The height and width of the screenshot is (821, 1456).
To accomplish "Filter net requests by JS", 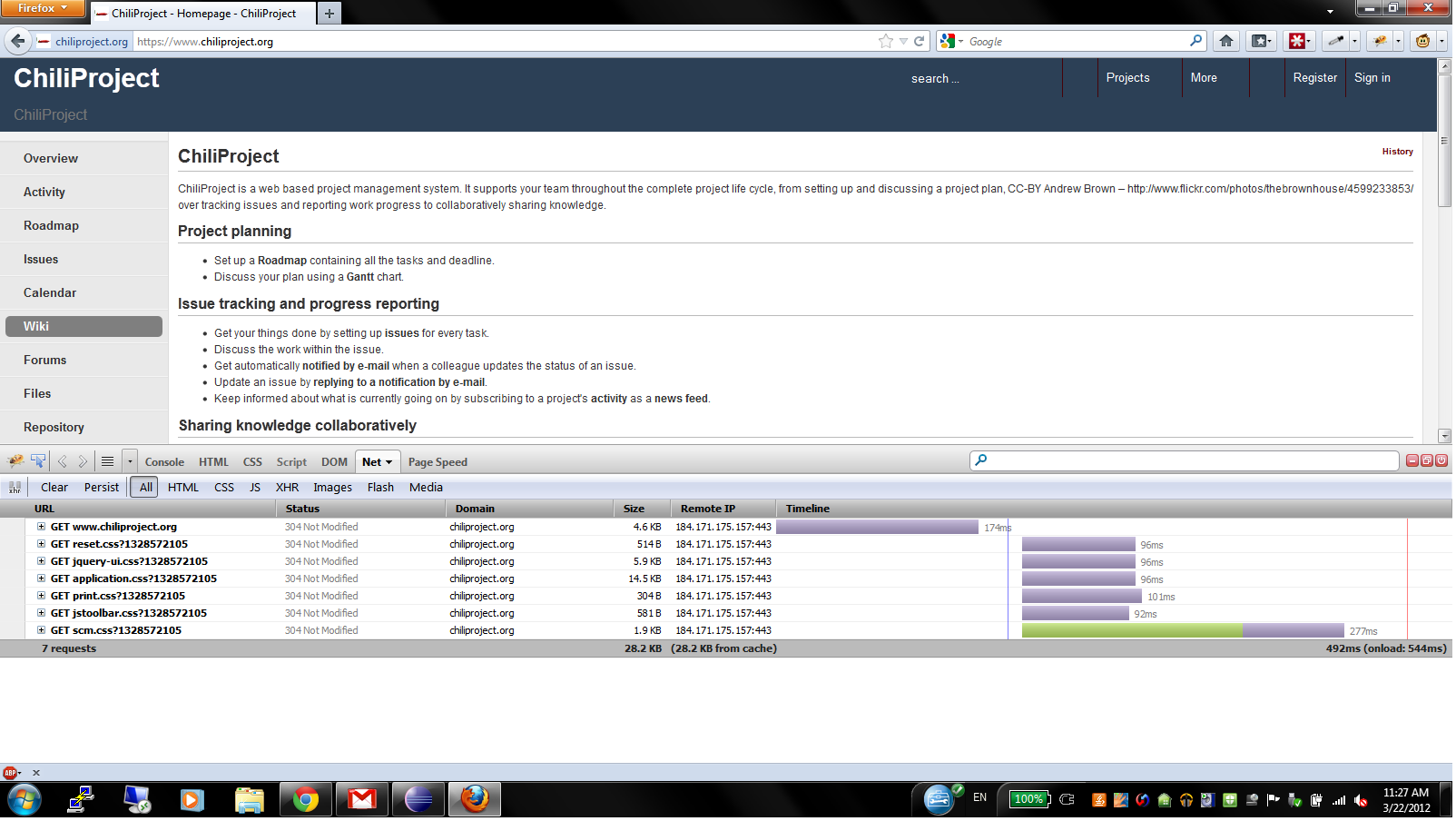I will pyautogui.click(x=255, y=488).
